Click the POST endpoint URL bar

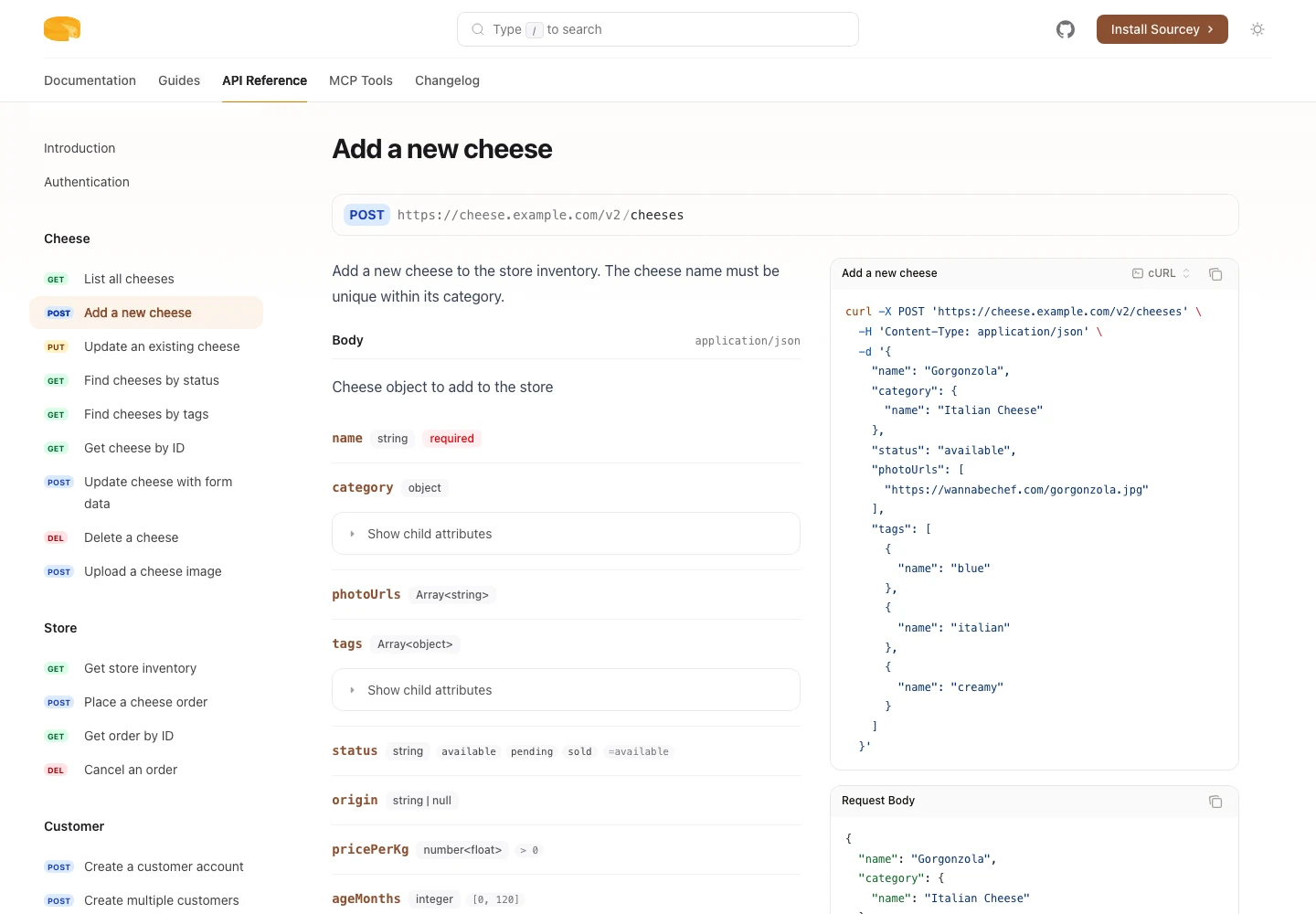[x=785, y=215]
